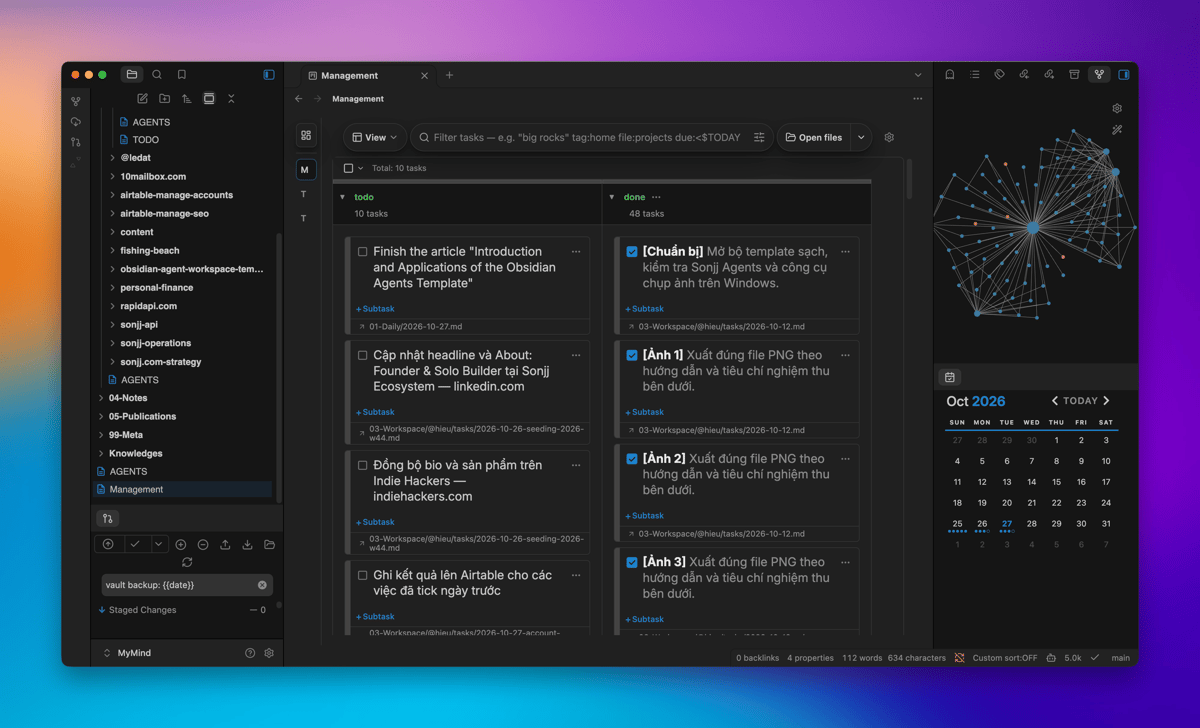Stage all changes with plus-circle icon
Image resolution: width=1200 pixels, height=728 pixels.
click(181, 545)
